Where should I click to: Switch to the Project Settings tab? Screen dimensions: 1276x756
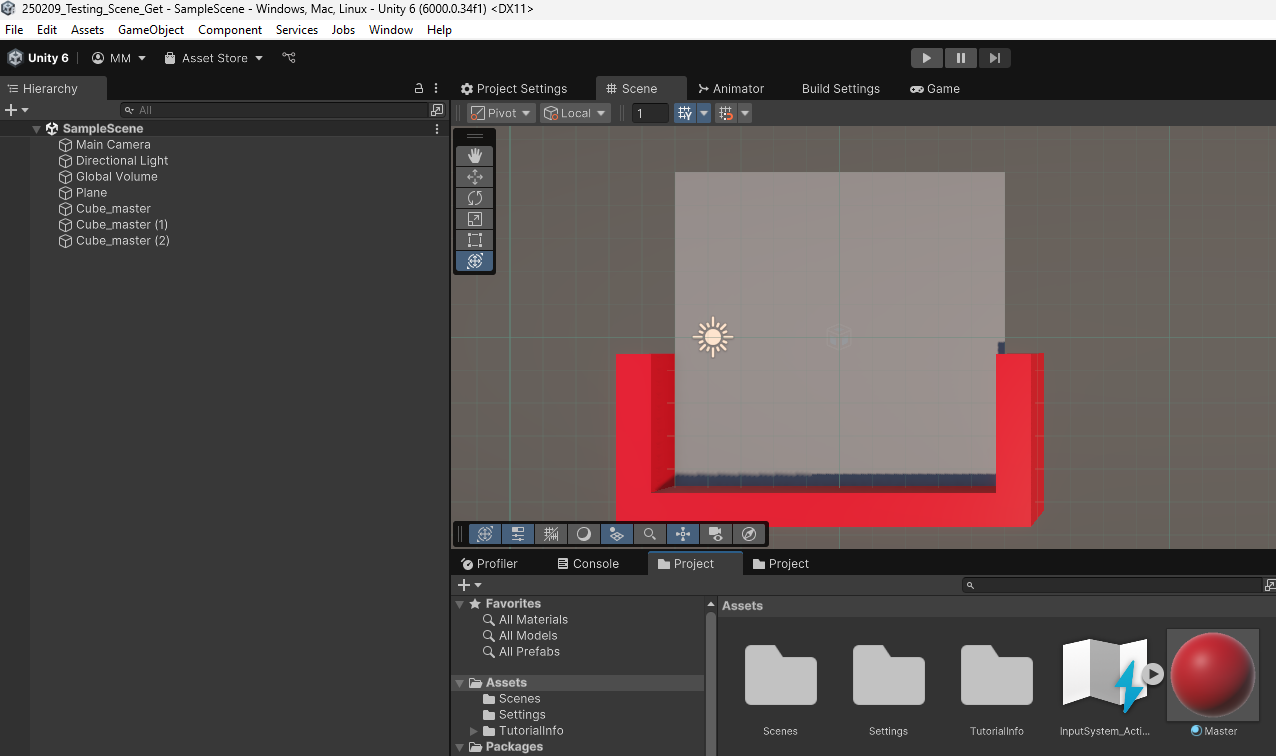[x=514, y=89]
